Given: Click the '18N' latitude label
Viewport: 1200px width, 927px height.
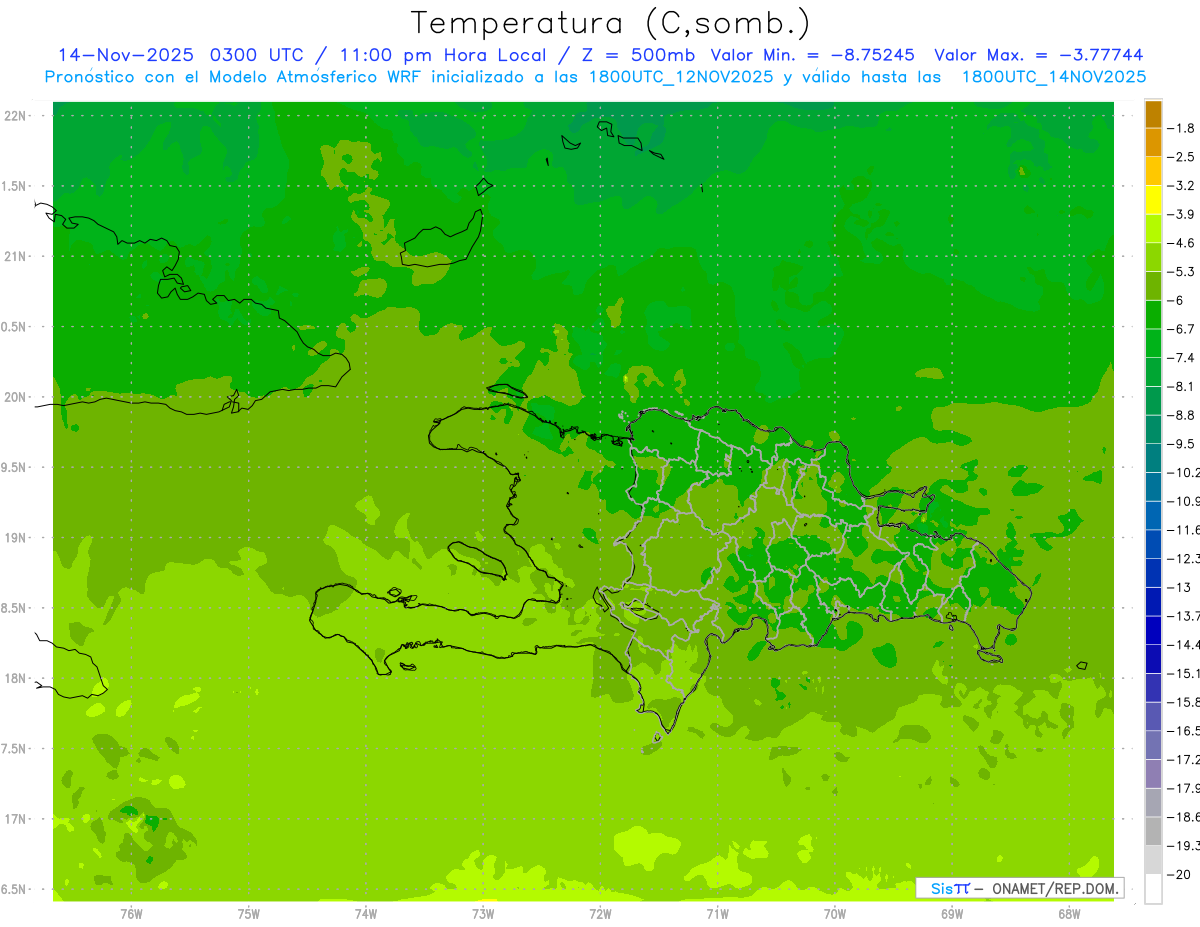Looking at the screenshot, I should pos(17,679).
